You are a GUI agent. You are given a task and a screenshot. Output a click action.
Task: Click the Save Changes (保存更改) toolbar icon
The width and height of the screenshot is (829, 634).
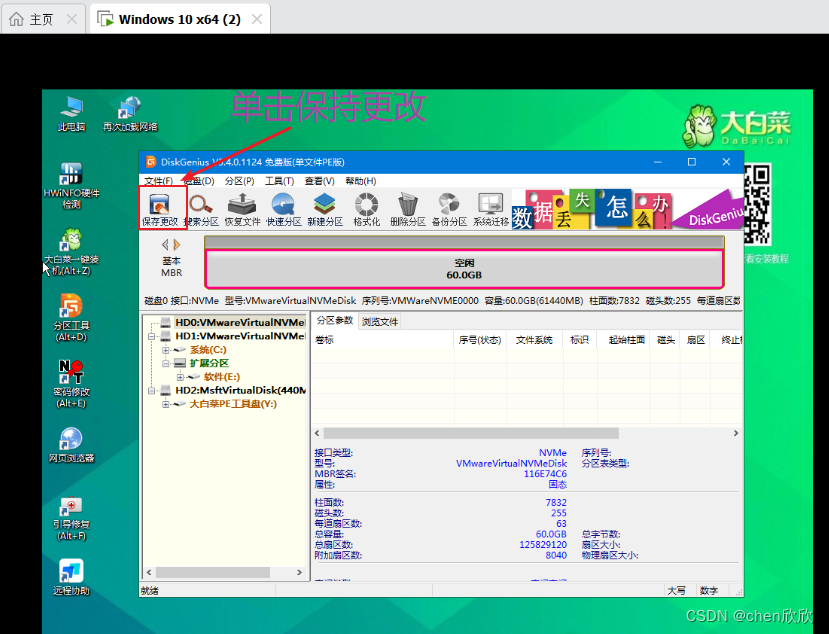click(x=160, y=209)
